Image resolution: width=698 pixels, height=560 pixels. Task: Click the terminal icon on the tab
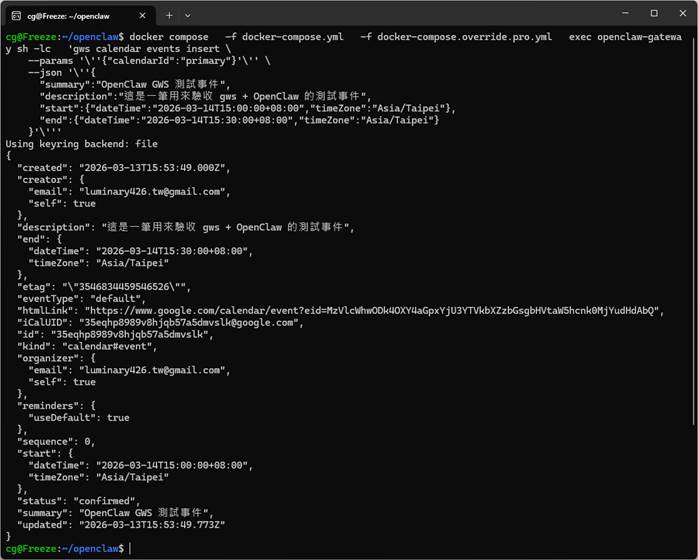coord(19,14)
